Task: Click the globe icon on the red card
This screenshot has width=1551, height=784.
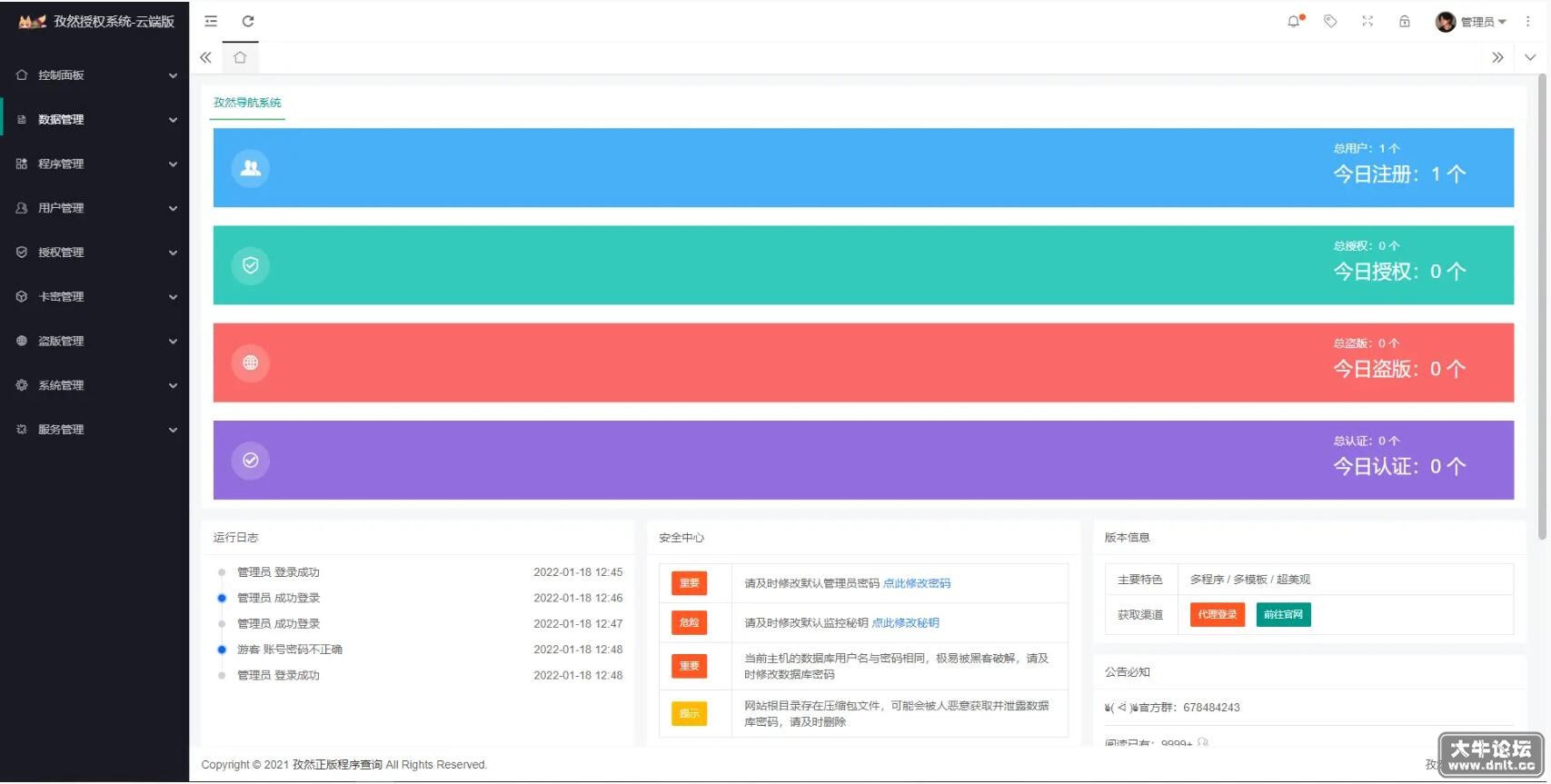Action: pyautogui.click(x=251, y=362)
